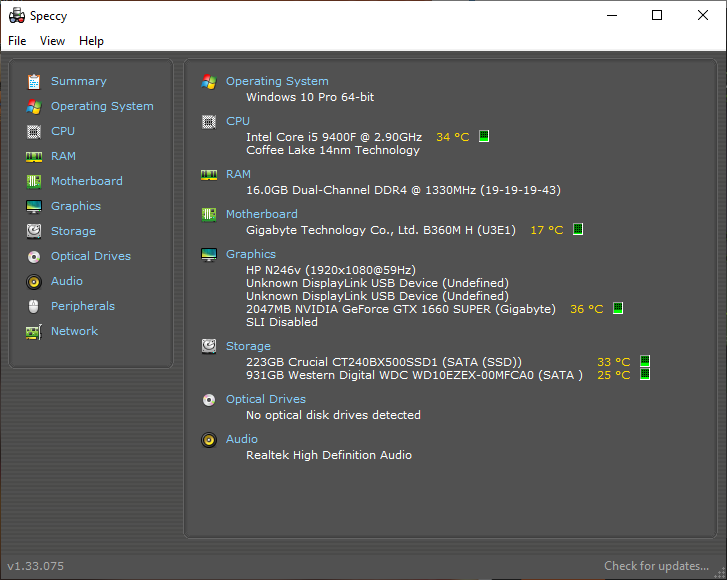Open the Help menu
Image resolution: width=727 pixels, height=580 pixels.
pyautogui.click(x=91, y=41)
